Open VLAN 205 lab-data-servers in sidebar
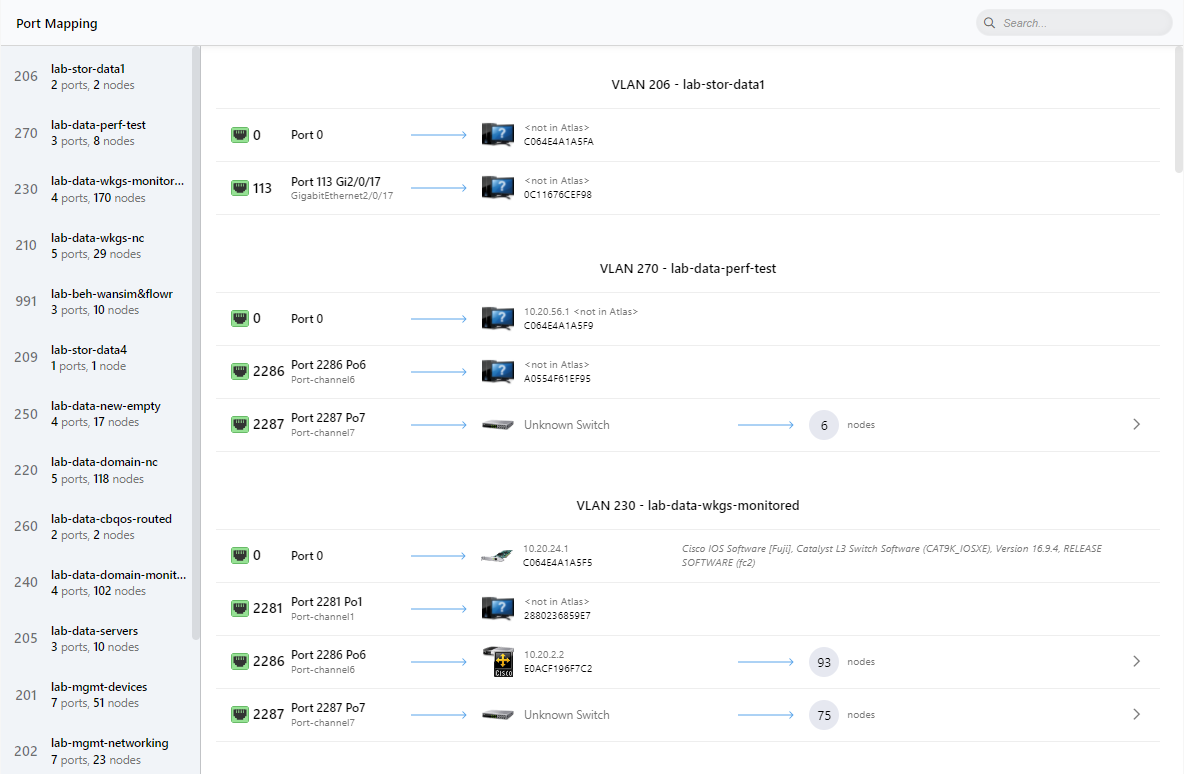1184x774 pixels. click(x=96, y=638)
